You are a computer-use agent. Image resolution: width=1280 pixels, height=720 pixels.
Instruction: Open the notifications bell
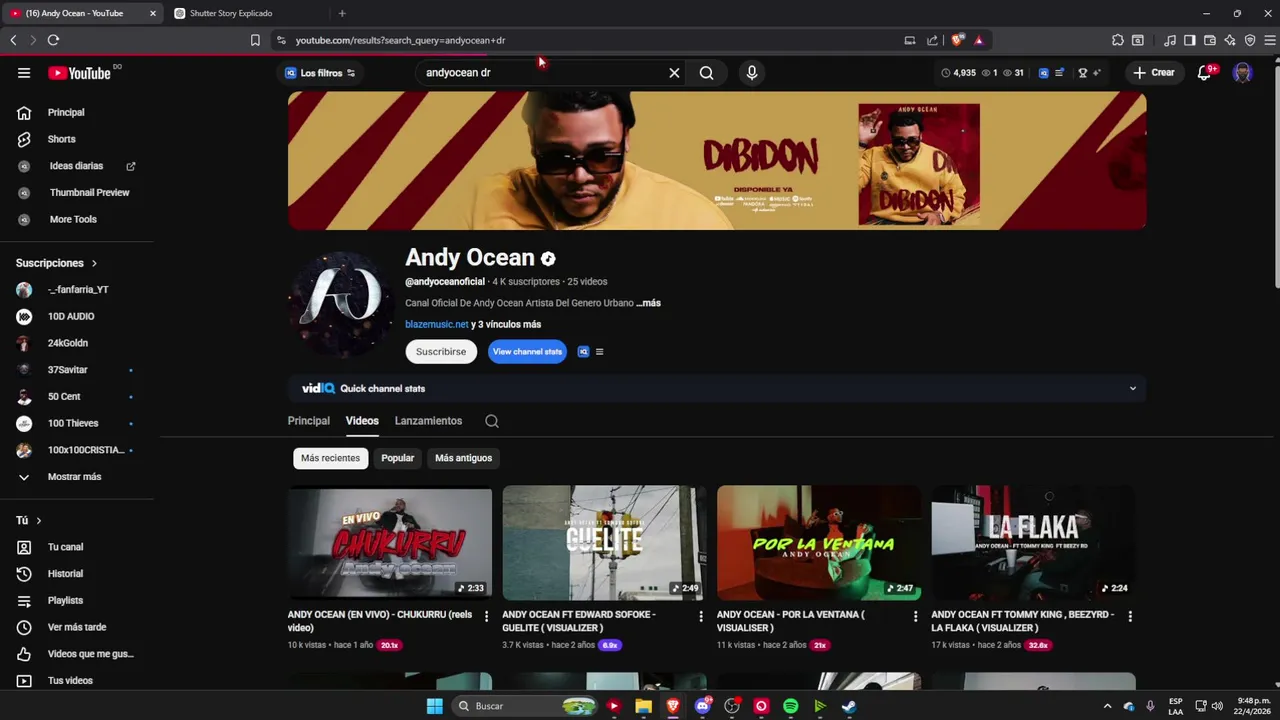(1205, 73)
